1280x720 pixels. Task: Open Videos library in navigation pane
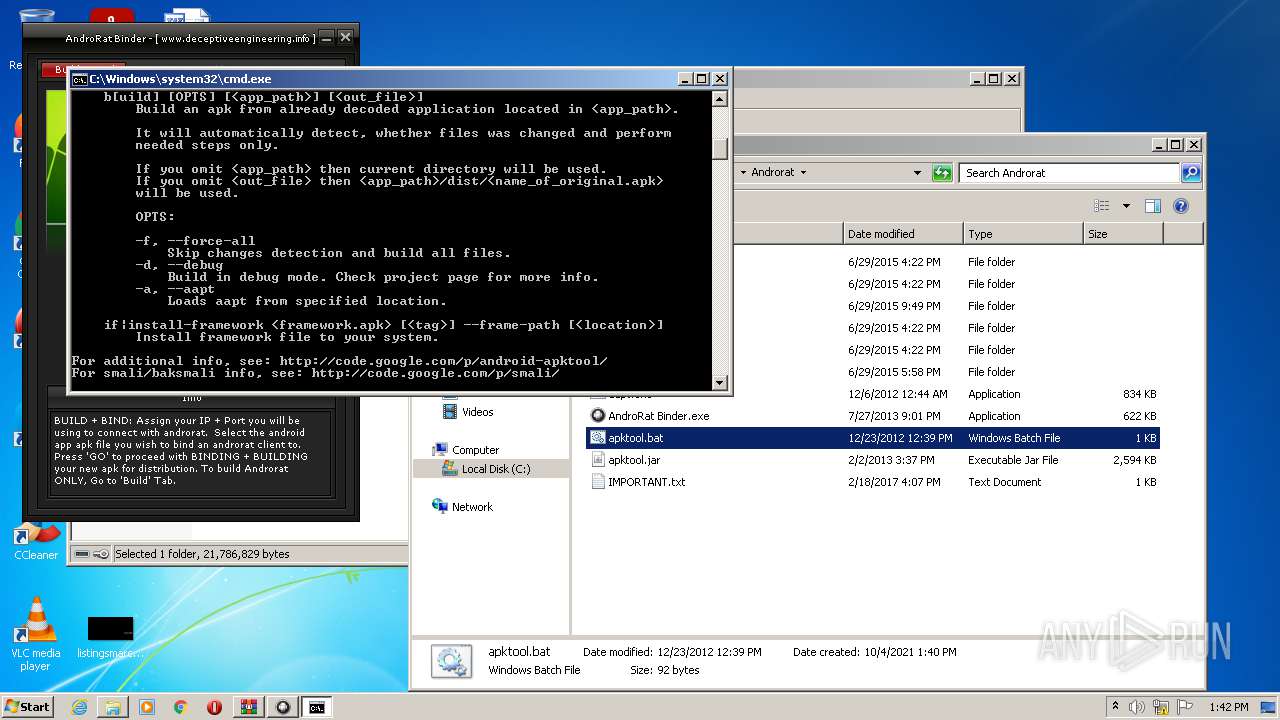[x=477, y=412]
